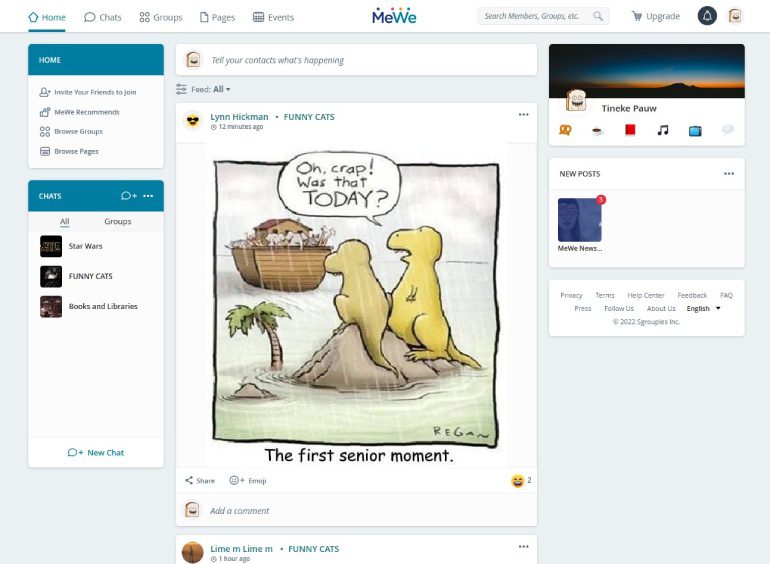Add an Emoji reaction to the post
Screen dimensions: 770x564
(x=248, y=481)
